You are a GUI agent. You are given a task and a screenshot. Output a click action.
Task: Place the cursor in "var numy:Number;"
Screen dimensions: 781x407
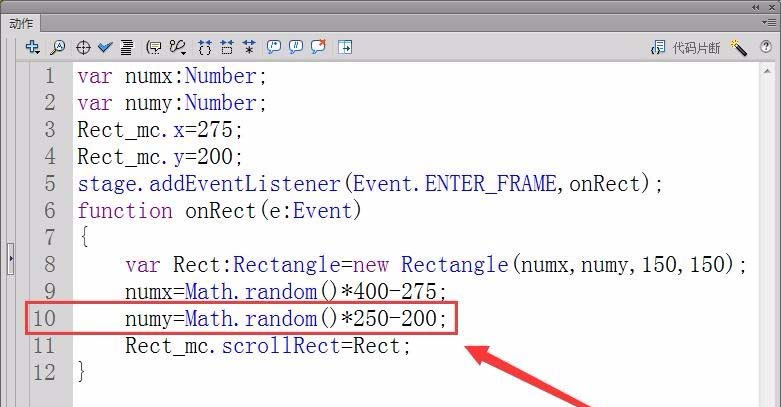(172, 103)
